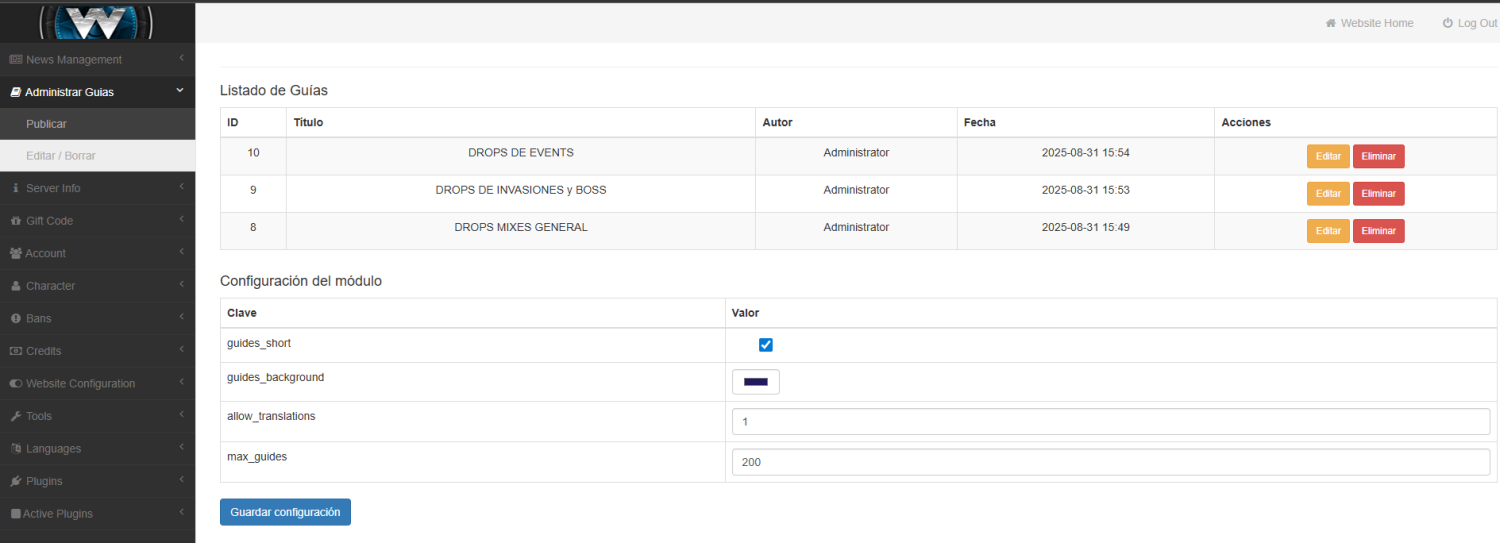The height and width of the screenshot is (543, 1500).
Task: Open the Publicar submenu item
Action: tap(46, 124)
